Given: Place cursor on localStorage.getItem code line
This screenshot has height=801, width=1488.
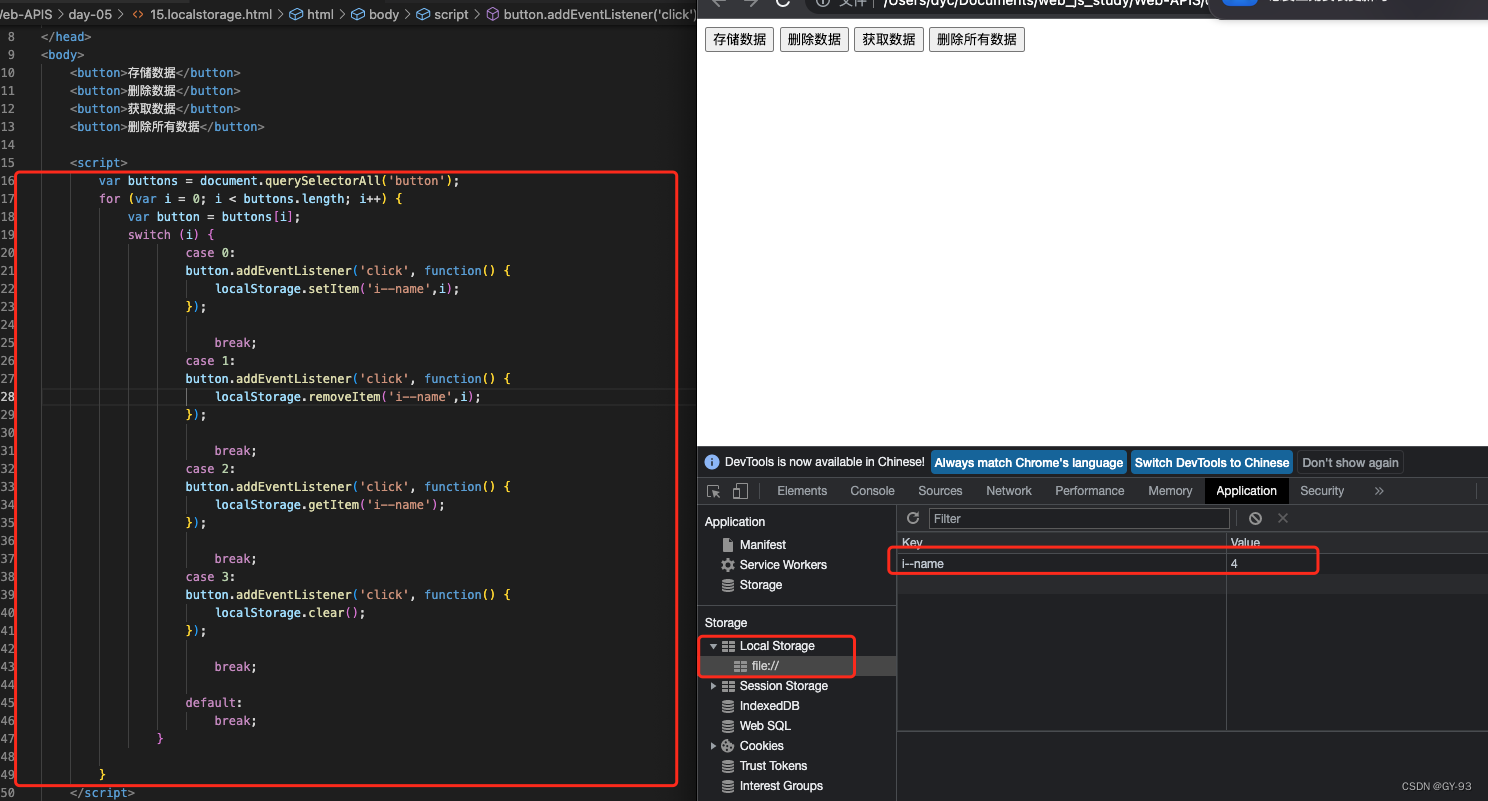Looking at the screenshot, I should (x=330, y=505).
